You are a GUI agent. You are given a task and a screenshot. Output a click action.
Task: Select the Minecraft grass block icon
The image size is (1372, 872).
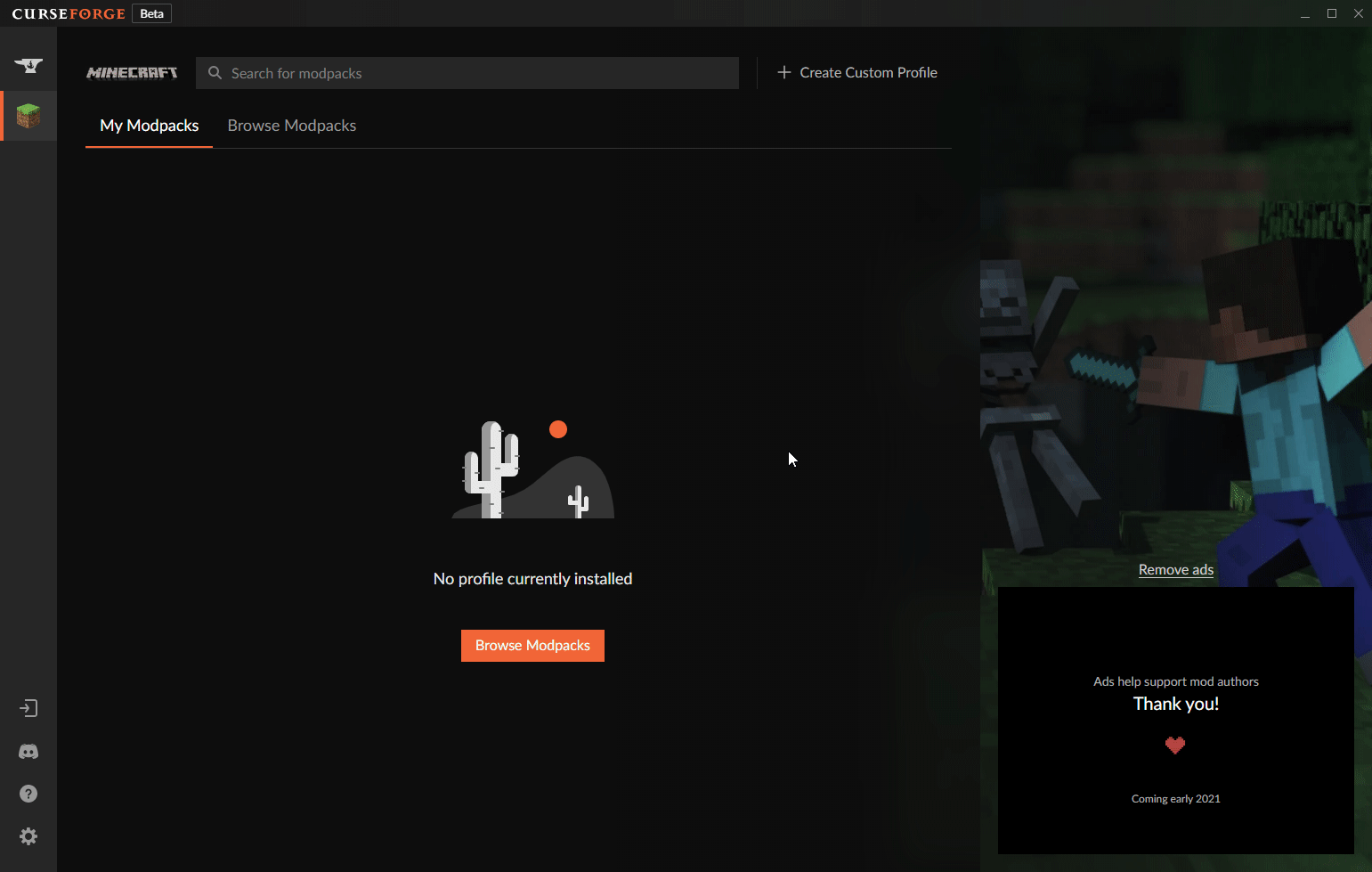(x=28, y=116)
